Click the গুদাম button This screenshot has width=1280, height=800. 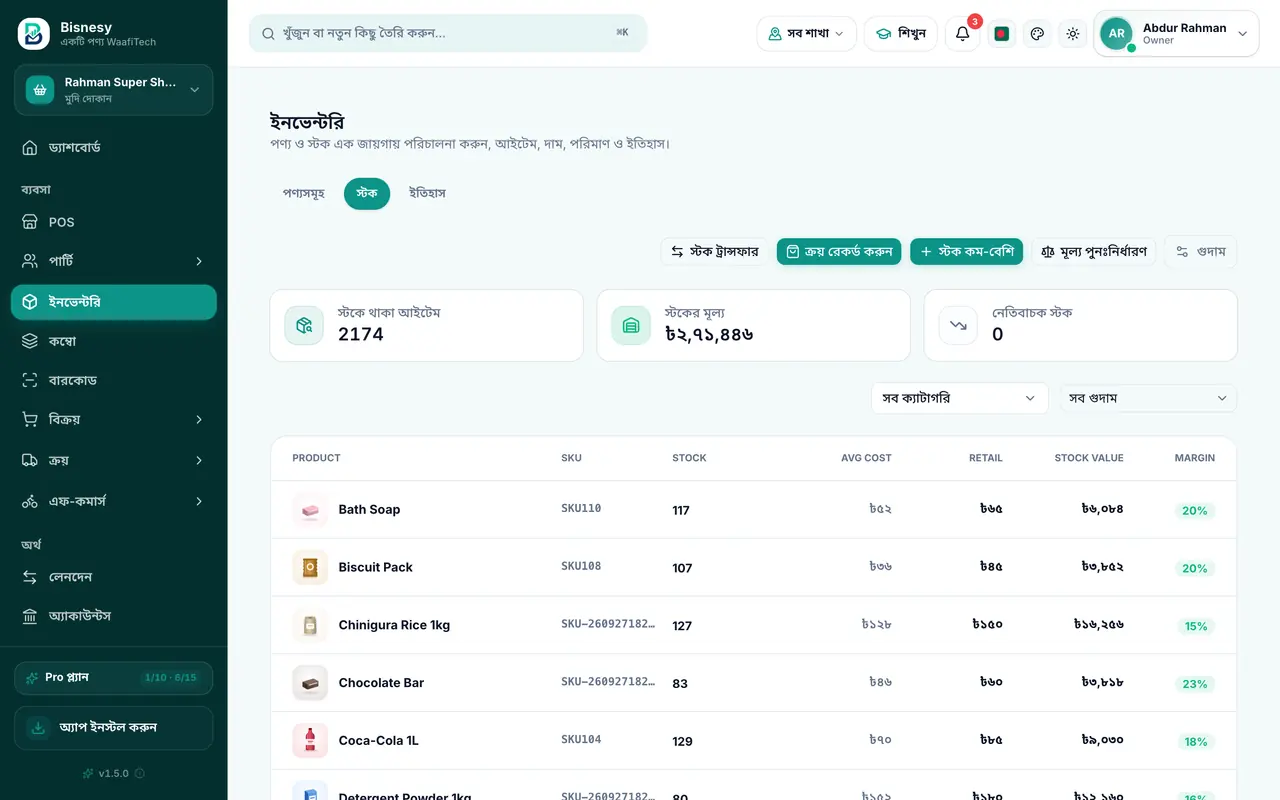click(1201, 252)
